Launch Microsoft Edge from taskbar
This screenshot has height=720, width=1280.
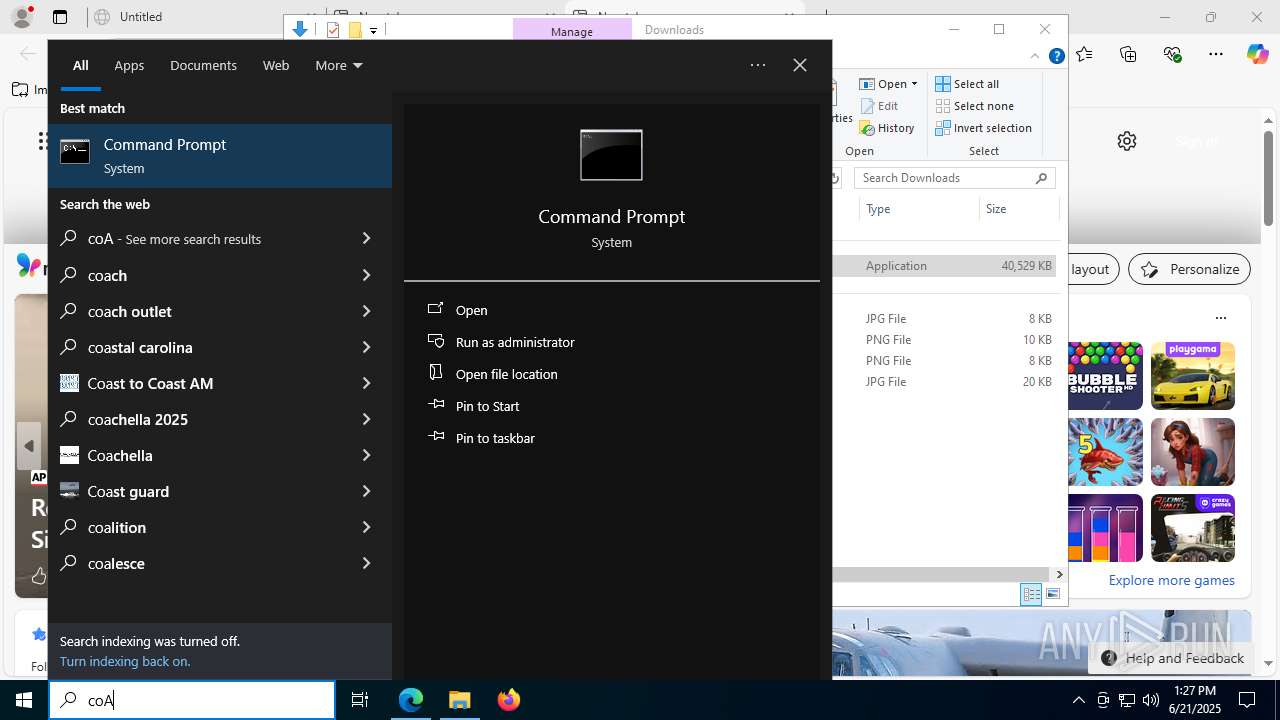click(411, 700)
